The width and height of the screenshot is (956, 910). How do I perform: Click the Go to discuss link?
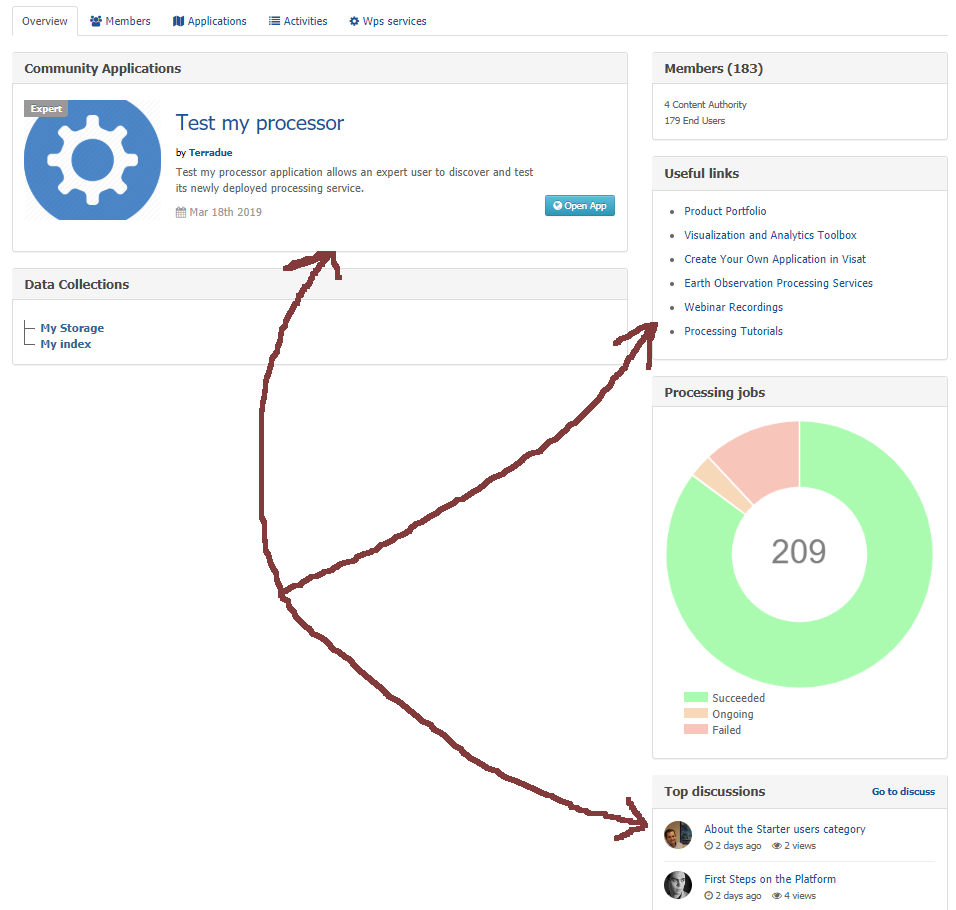pyautogui.click(x=903, y=792)
